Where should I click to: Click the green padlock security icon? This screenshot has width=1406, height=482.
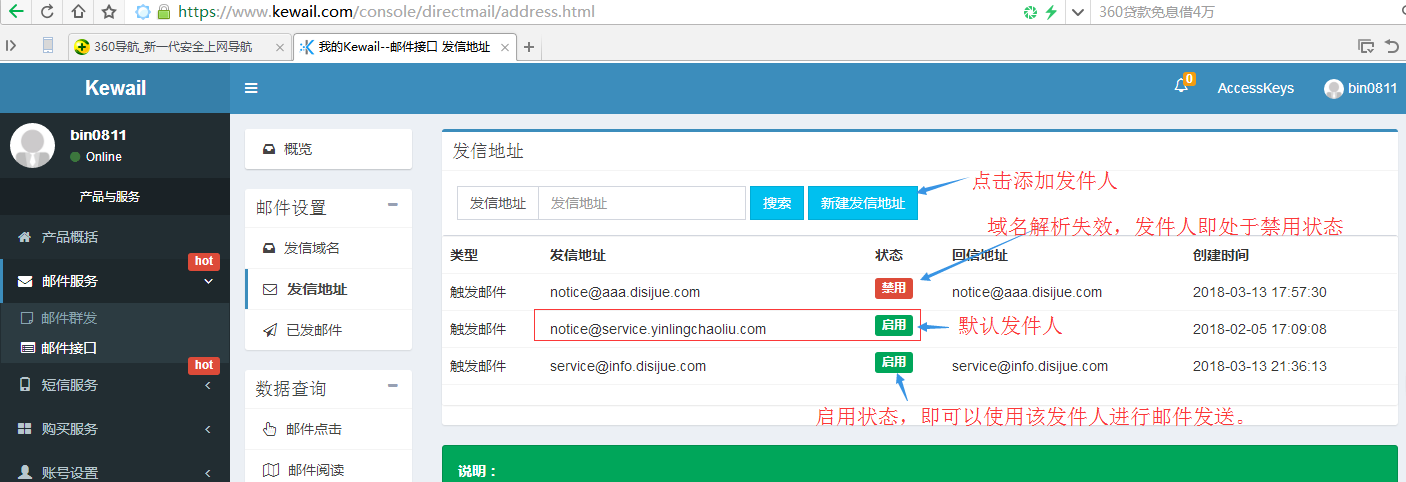164,12
